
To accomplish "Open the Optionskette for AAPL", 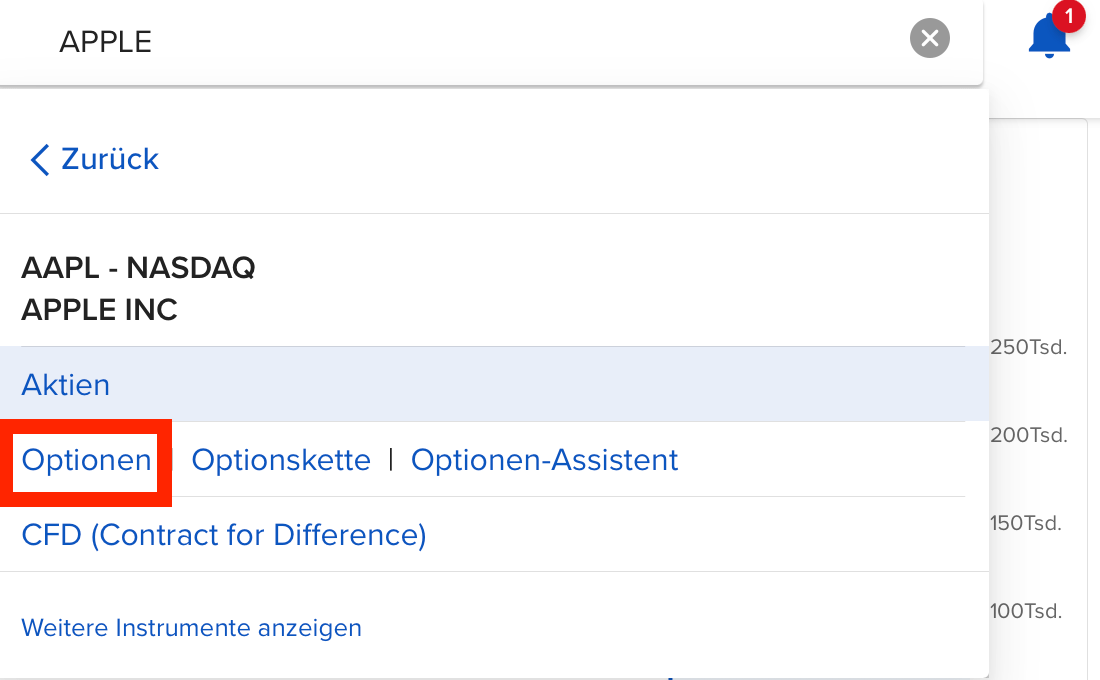I will (x=281, y=460).
